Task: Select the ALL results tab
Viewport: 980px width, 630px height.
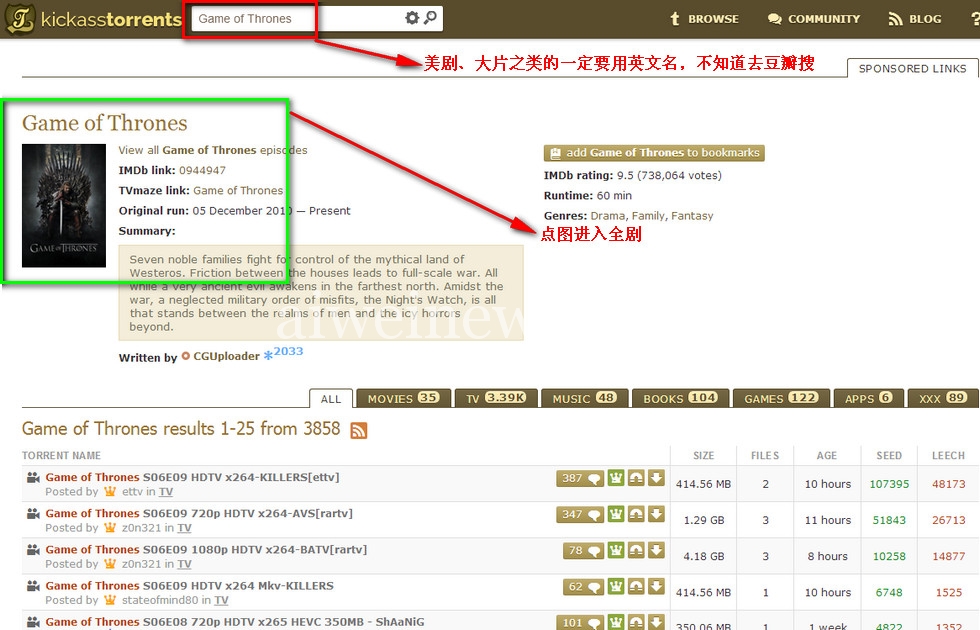Action: click(x=331, y=399)
